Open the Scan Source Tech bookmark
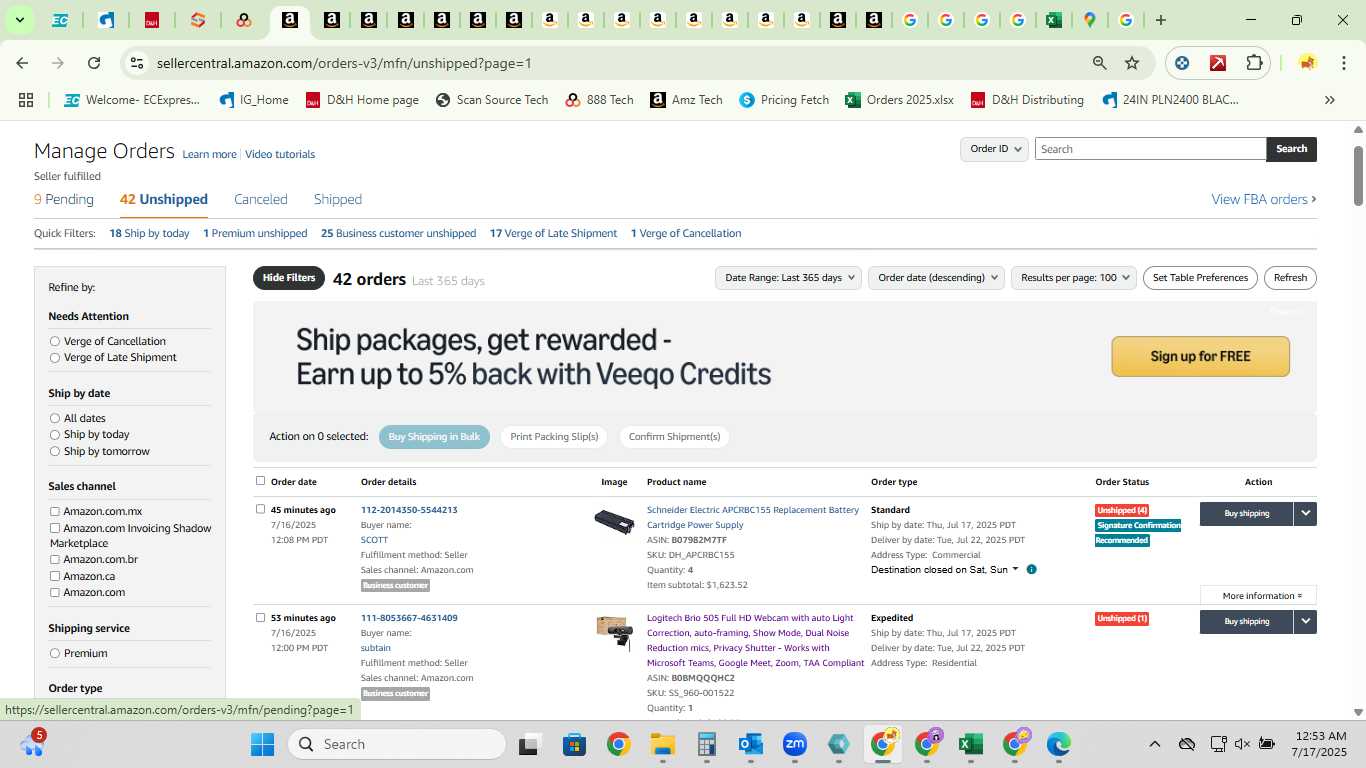This screenshot has height=768, width=1366. pyautogui.click(x=492, y=100)
